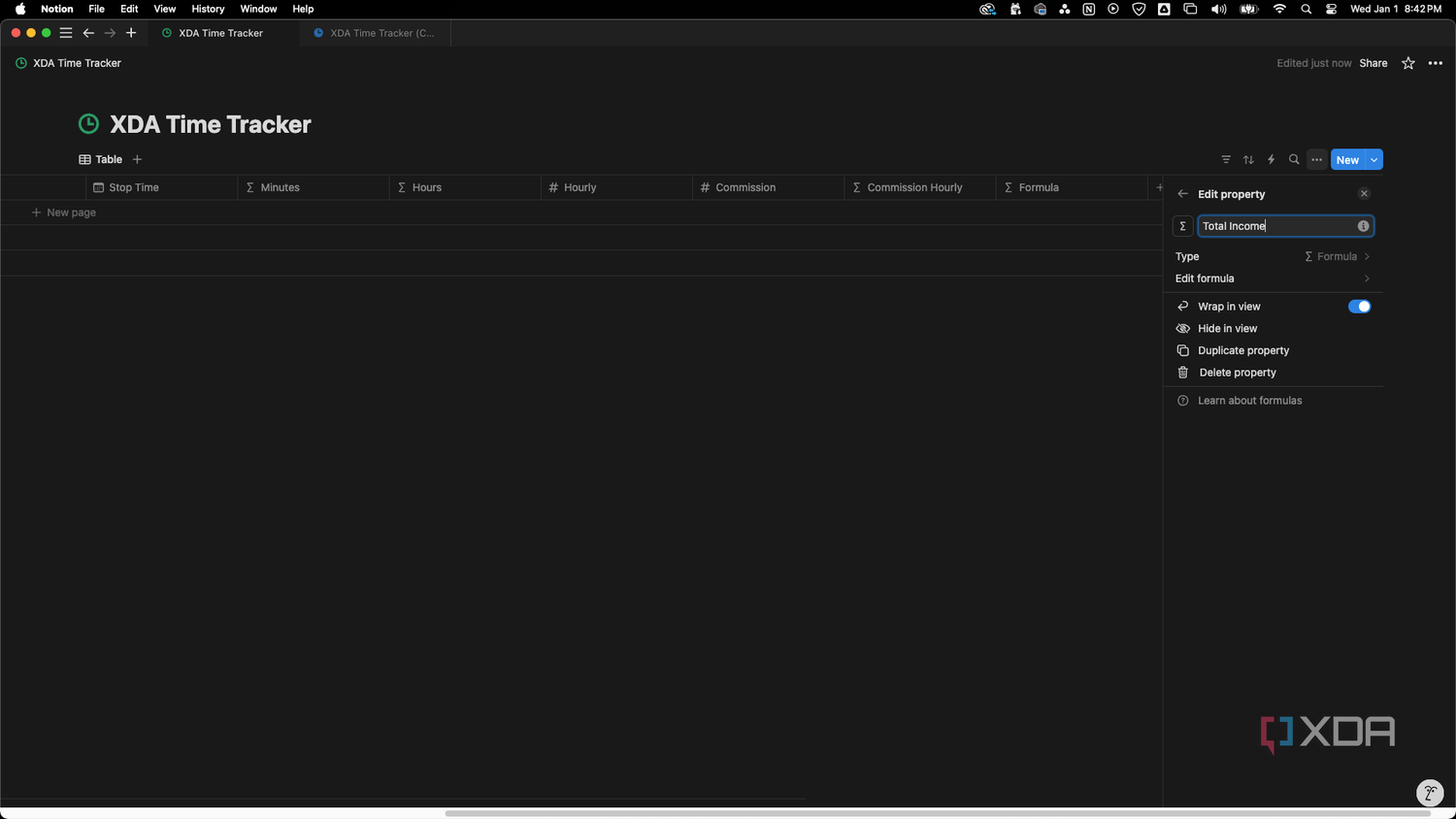Screen dimensions: 1456x819
Task: Open the History menu
Action: pyautogui.click(x=208, y=9)
